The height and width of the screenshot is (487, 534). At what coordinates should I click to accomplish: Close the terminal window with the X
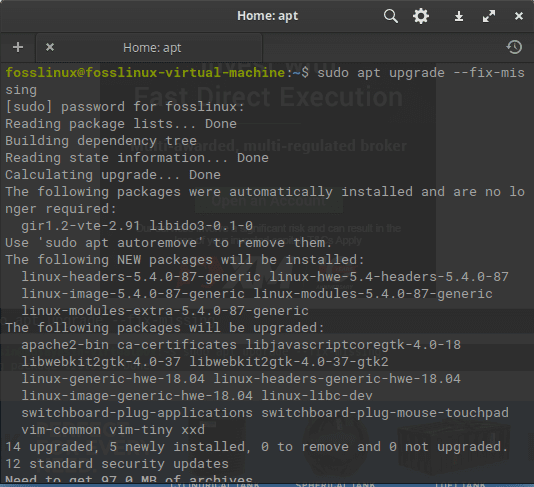click(x=519, y=16)
